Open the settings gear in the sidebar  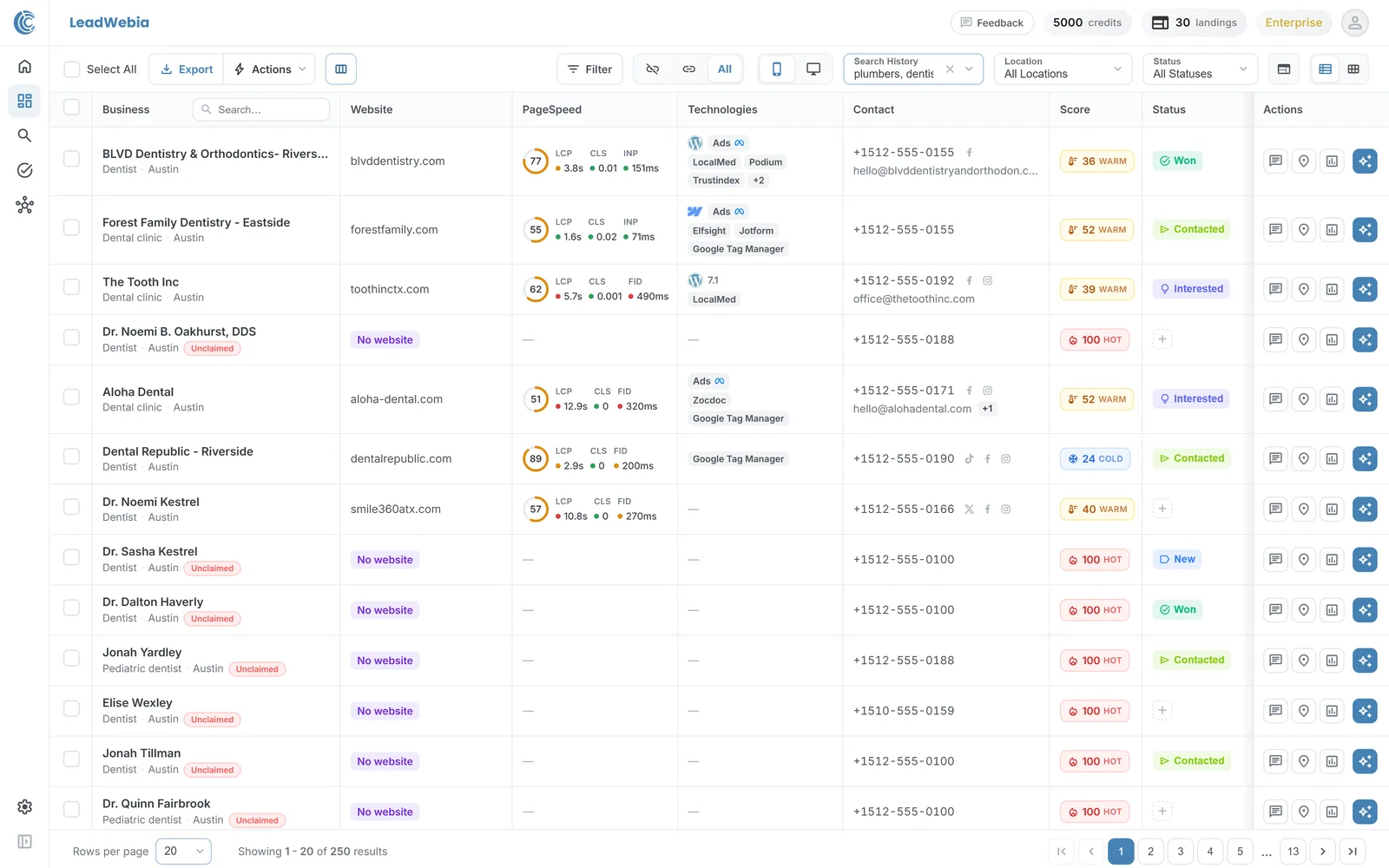click(24, 807)
